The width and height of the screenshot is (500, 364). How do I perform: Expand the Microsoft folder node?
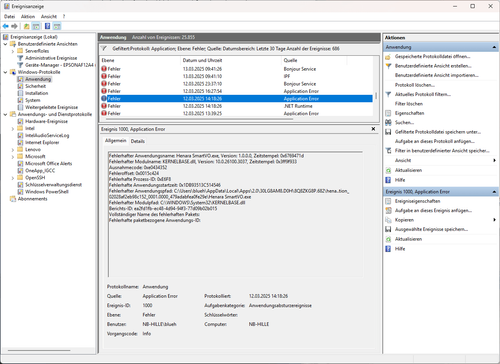[13, 157]
